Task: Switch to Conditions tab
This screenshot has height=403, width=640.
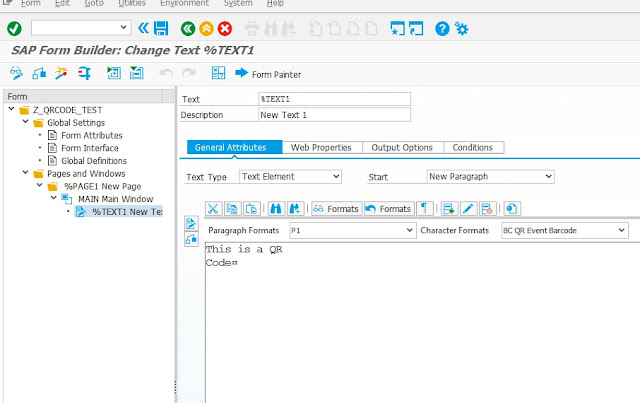Action: 473,147
